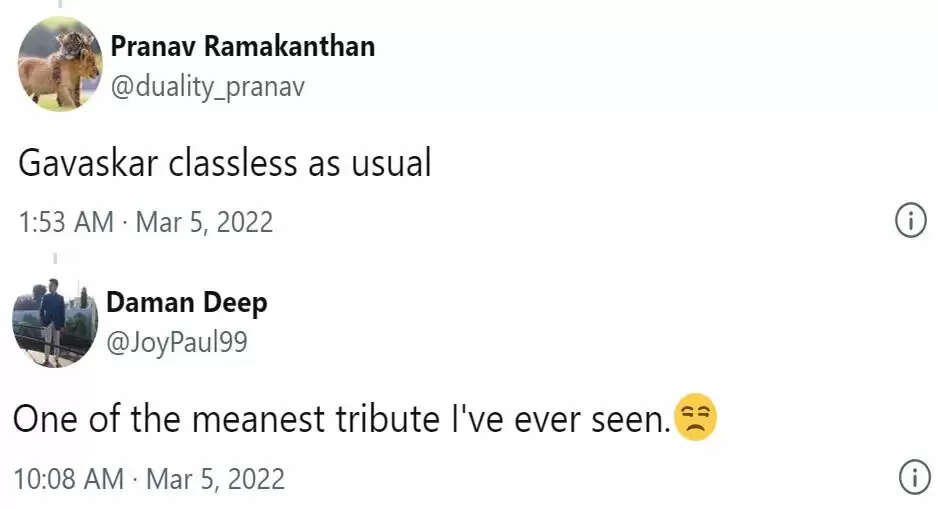The image size is (938, 509).
Task: Click the 1:53 AM timestamp
Action: pyautogui.click(x=66, y=222)
